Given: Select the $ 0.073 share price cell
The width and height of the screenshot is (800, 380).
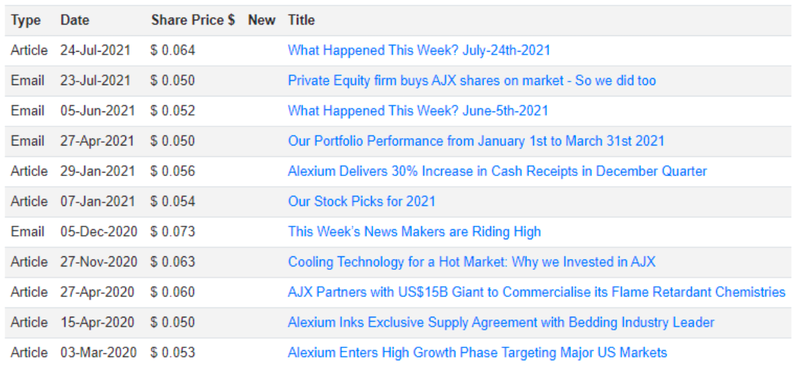Looking at the screenshot, I should pos(172,232).
